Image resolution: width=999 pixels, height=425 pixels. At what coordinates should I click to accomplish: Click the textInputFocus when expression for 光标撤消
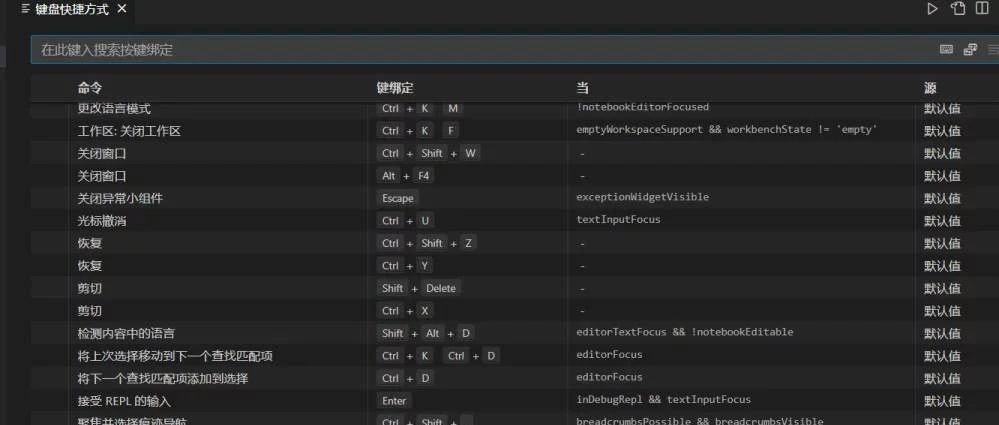click(618, 219)
